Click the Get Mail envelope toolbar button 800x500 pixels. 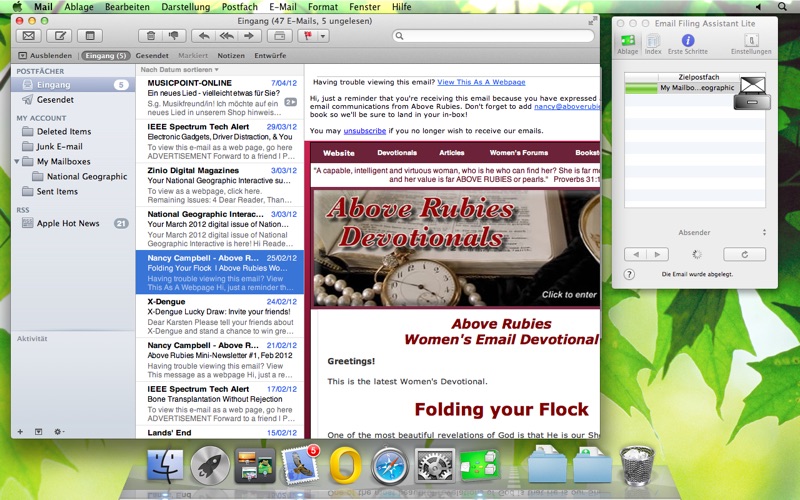(29, 36)
